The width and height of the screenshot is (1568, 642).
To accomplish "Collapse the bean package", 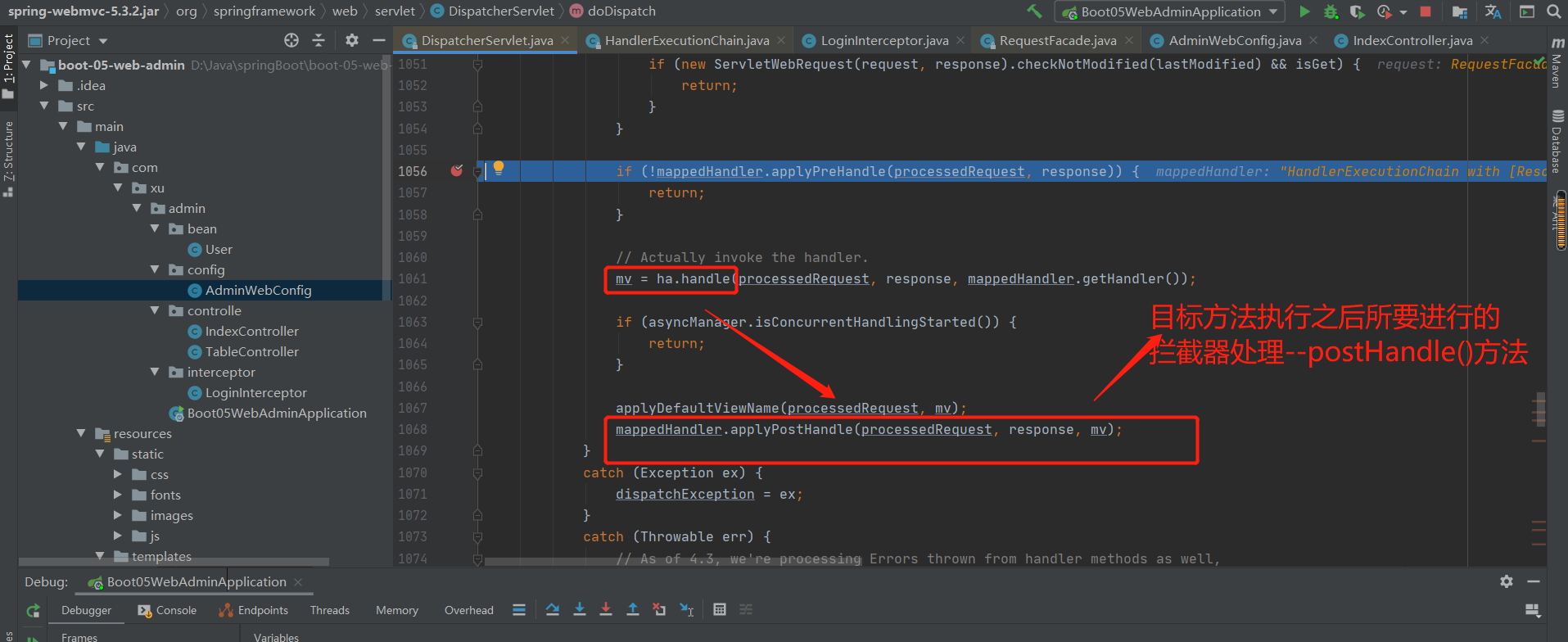I will pyautogui.click(x=155, y=228).
